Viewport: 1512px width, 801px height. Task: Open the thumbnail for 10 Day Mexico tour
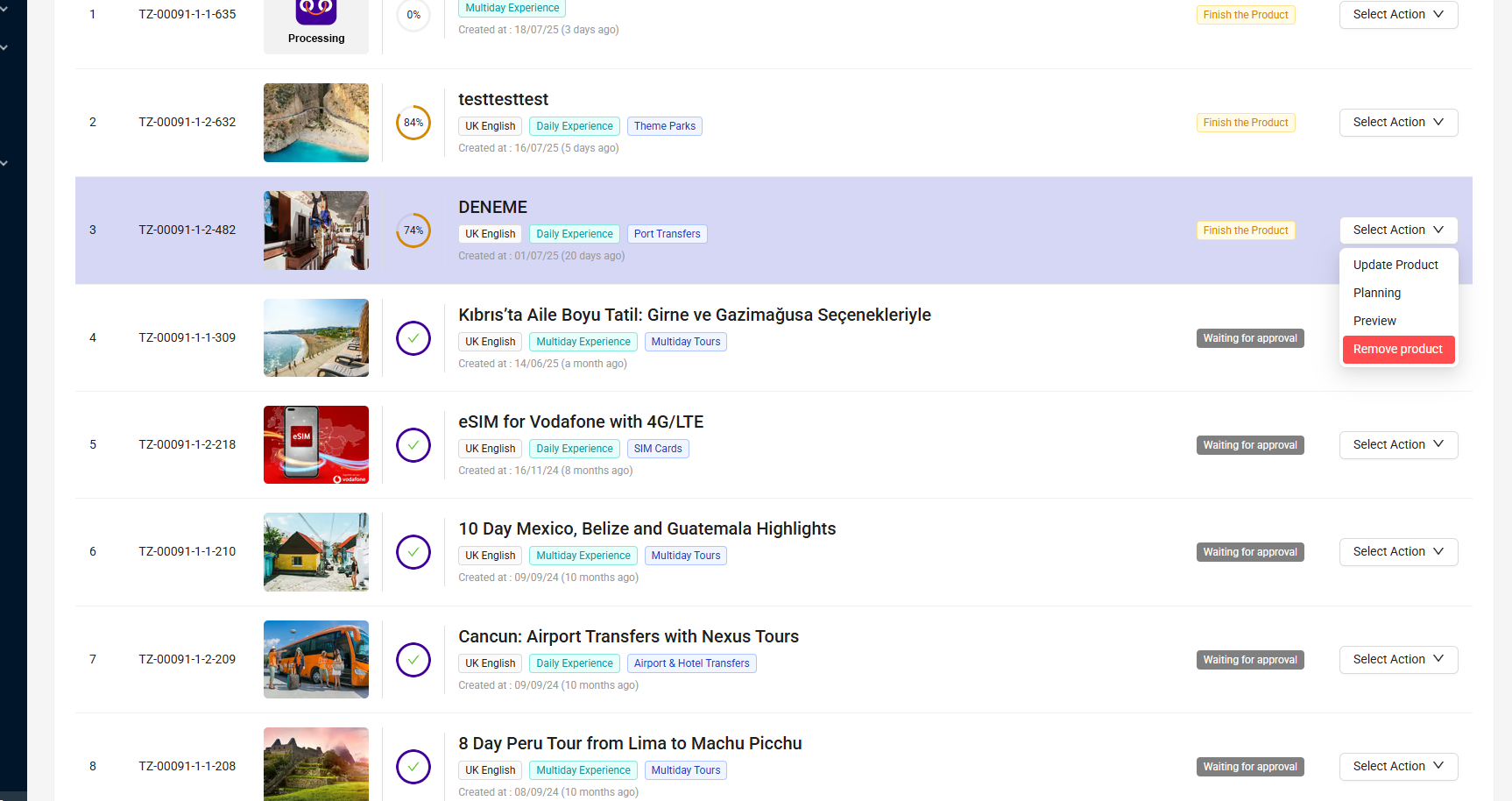pyautogui.click(x=316, y=552)
